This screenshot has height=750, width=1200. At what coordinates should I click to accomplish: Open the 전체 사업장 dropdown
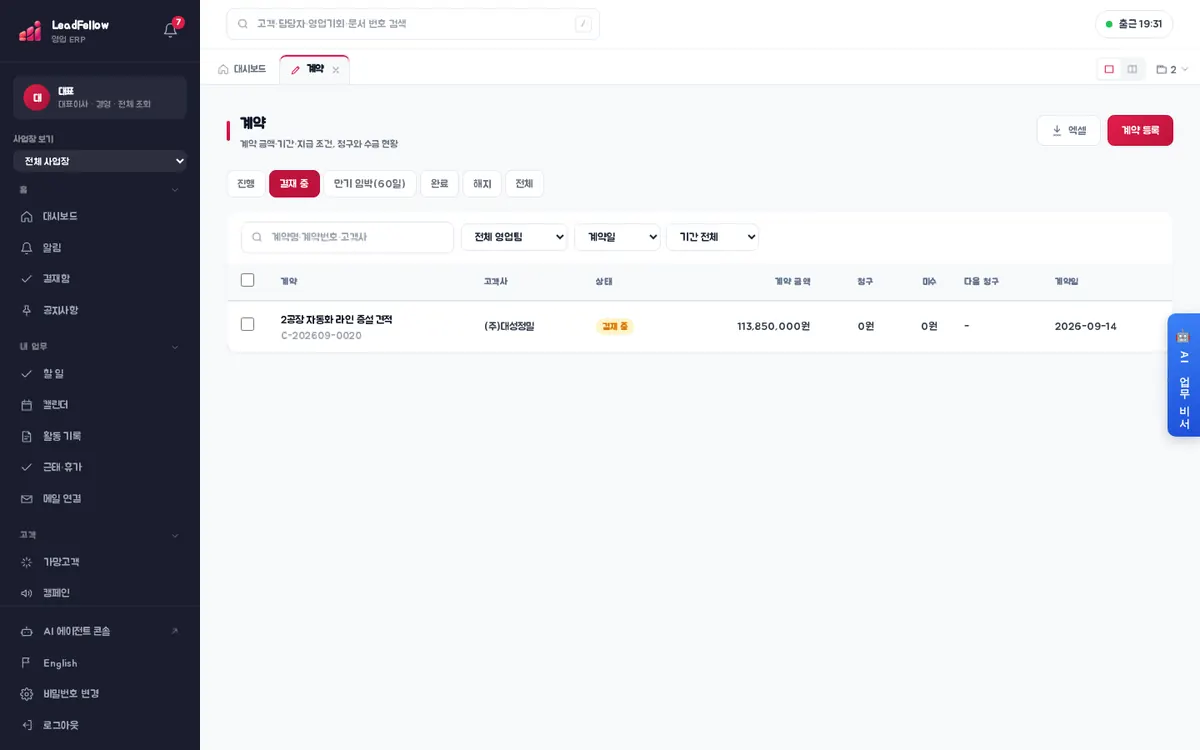point(100,161)
